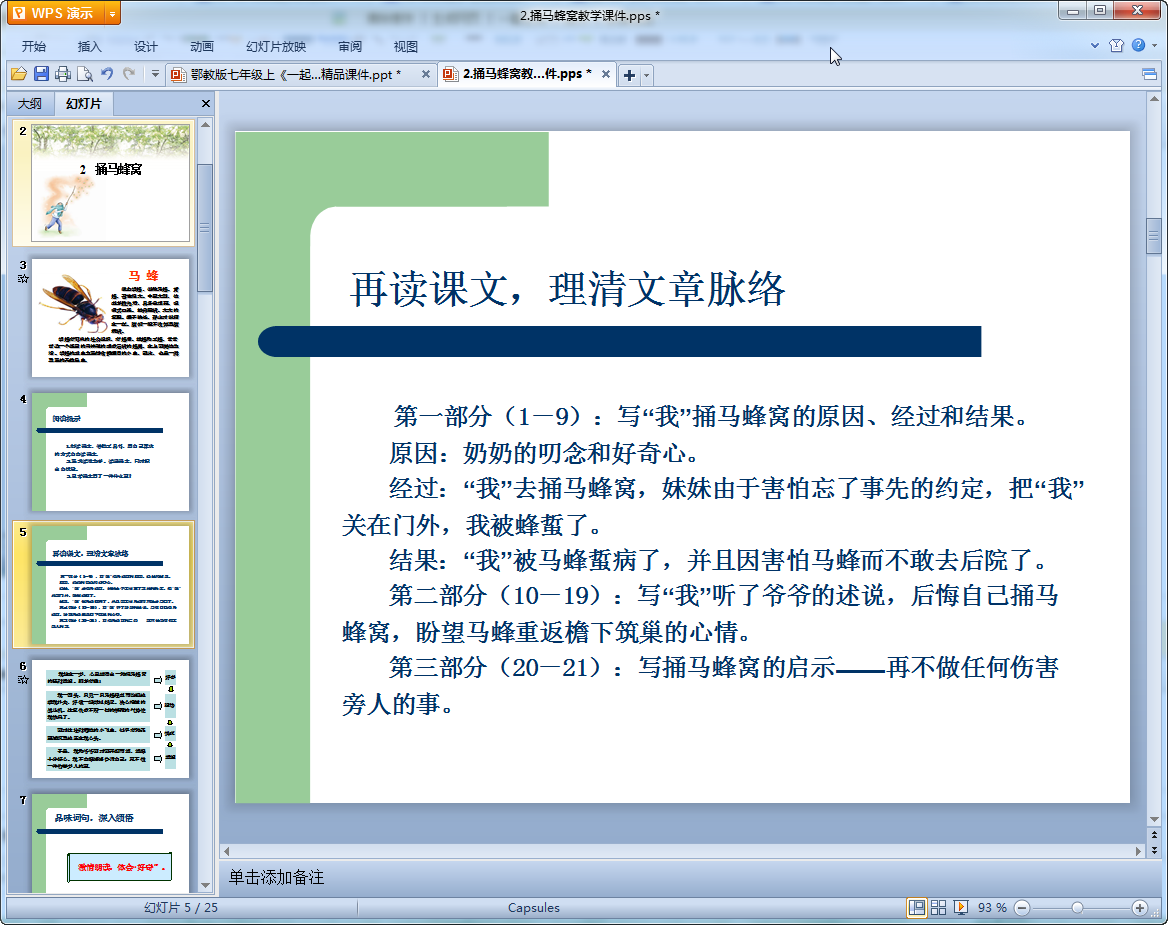Click the zoom slider handle
1168x925 pixels.
(1077, 907)
